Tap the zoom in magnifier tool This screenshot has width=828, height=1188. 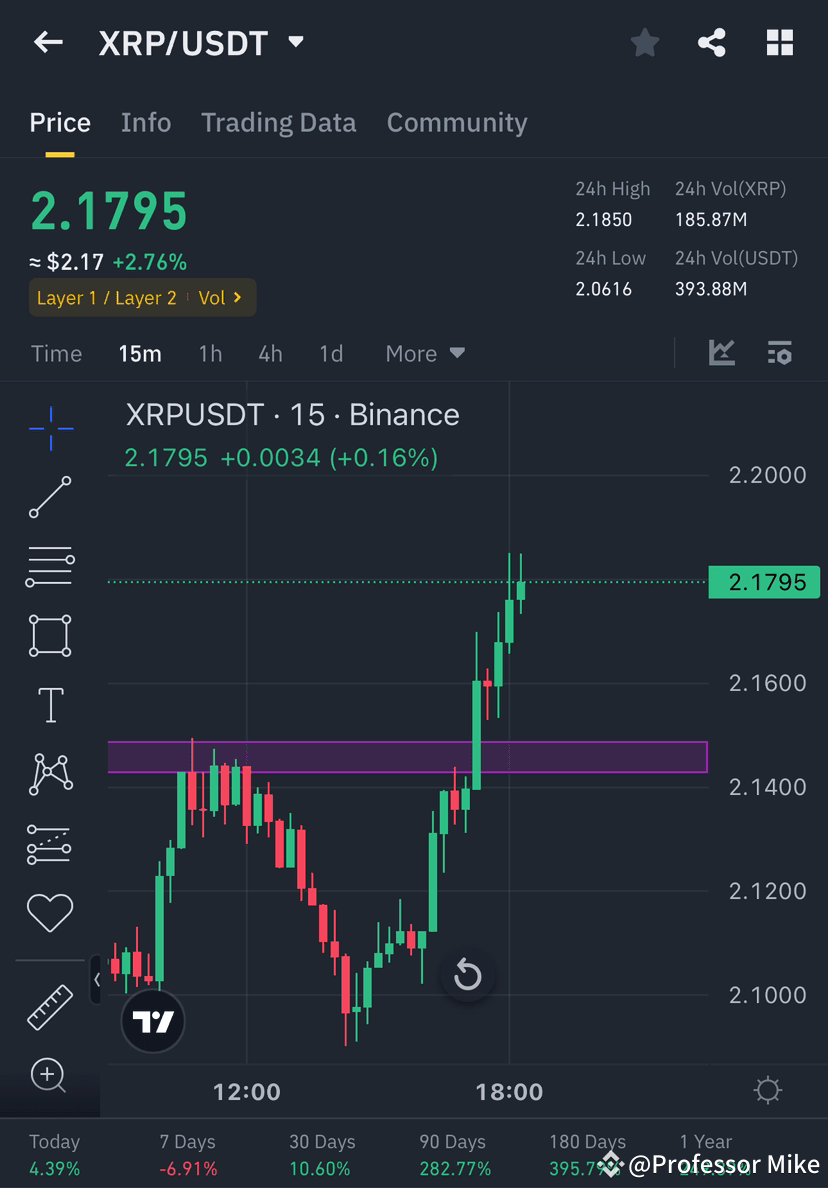[x=48, y=1076]
